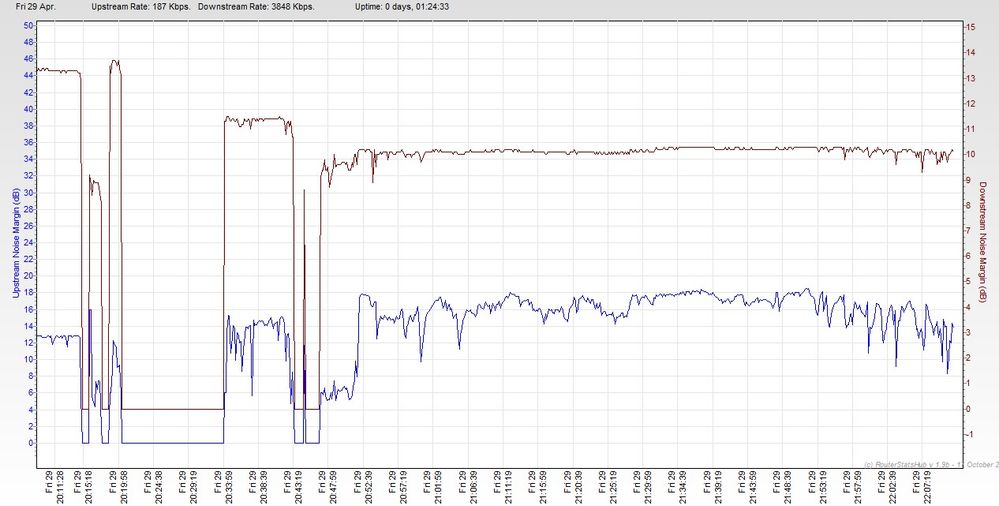The image size is (999, 506).
Task: Click the 24 tick on the upstream axis
Action: [x=29, y=242]
